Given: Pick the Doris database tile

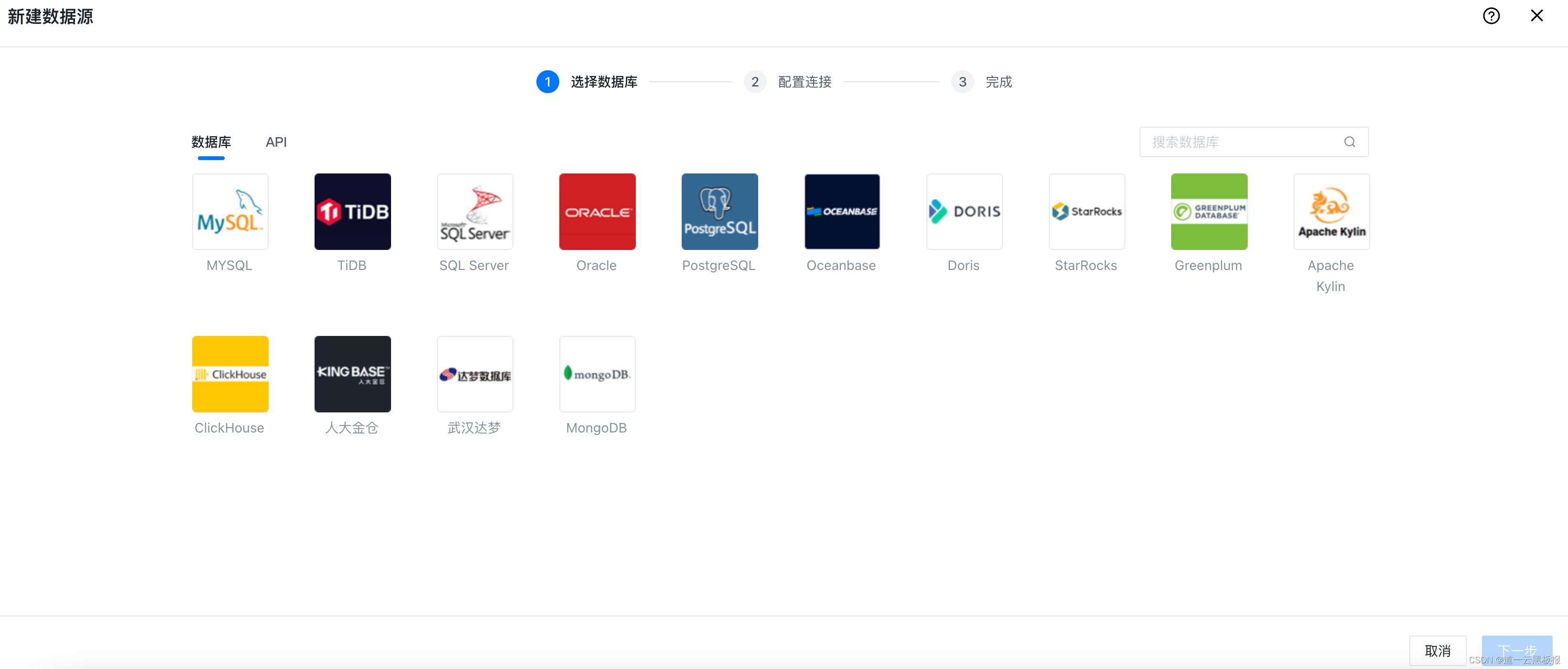Looking at the screenshot, I should coord(964,212).
